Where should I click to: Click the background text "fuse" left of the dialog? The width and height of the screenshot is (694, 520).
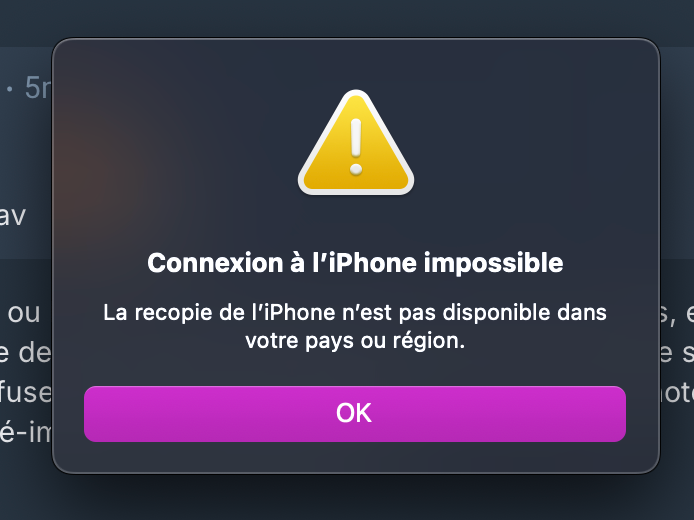pos(26,392)
